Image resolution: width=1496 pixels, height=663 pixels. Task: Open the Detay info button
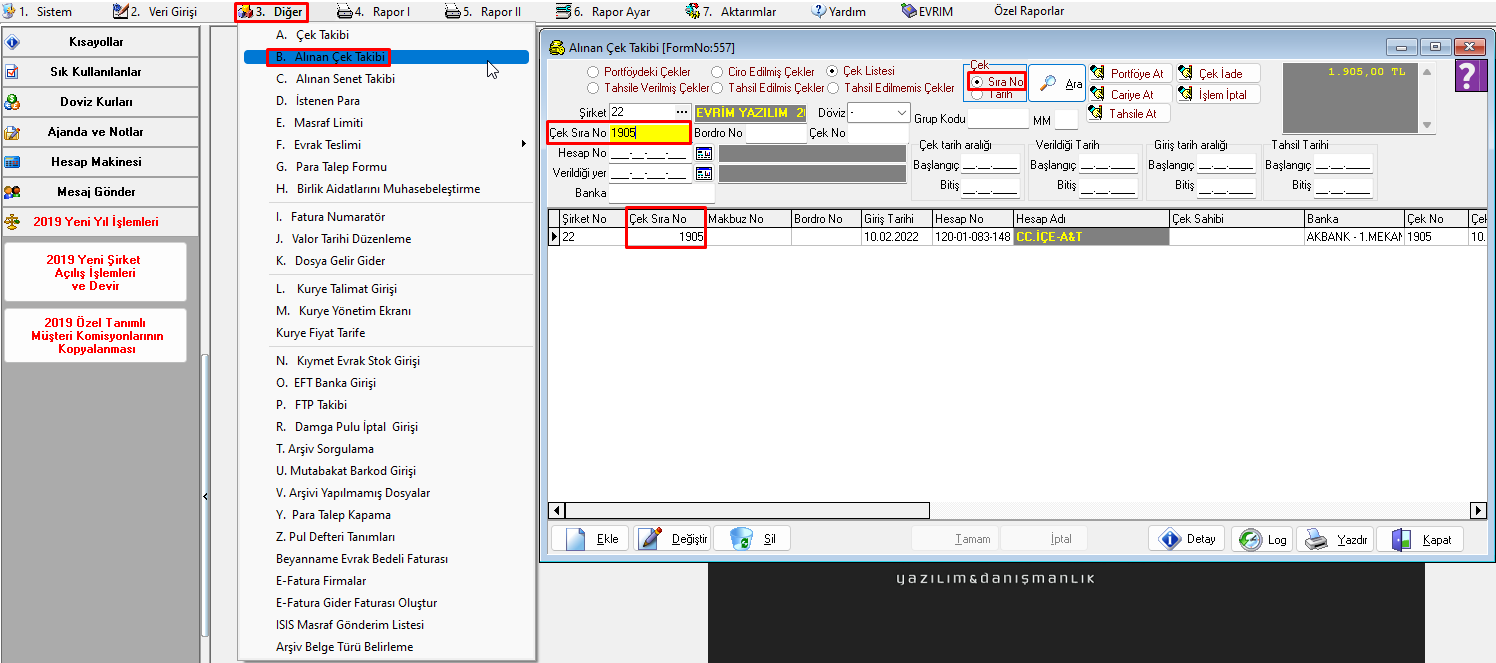[1187, 539]
